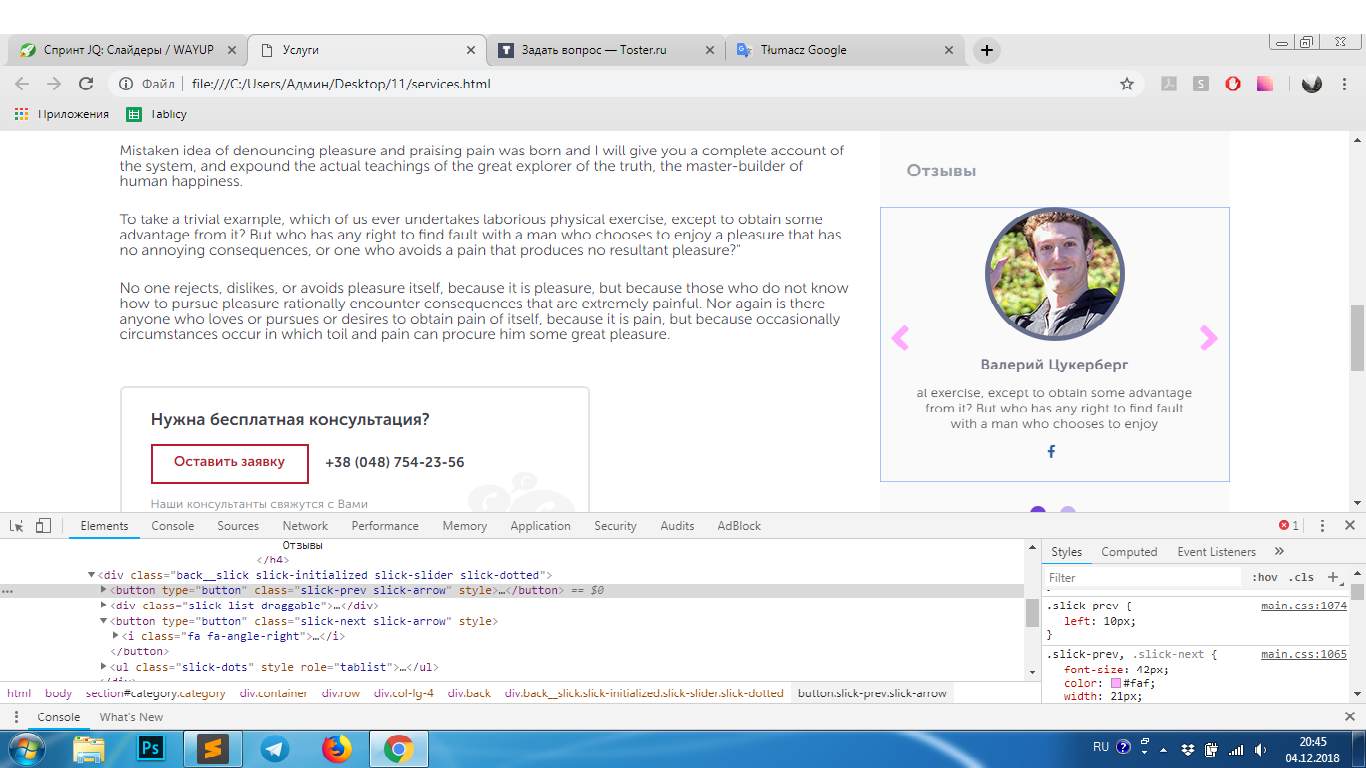The width and height of the screenshot is (1366, 768).
Task: Show more styles pane tabs chevron
Action: pos(1279,552)
